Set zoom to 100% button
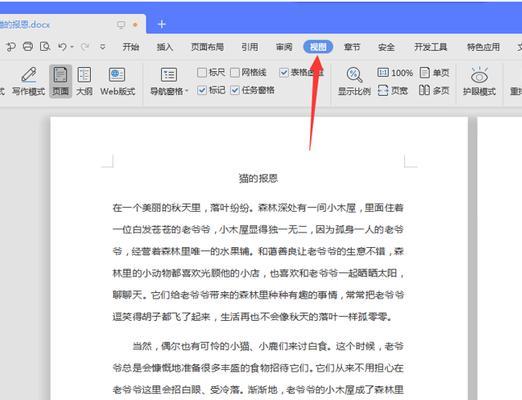 pyautogui.click(x=395, y=72)
